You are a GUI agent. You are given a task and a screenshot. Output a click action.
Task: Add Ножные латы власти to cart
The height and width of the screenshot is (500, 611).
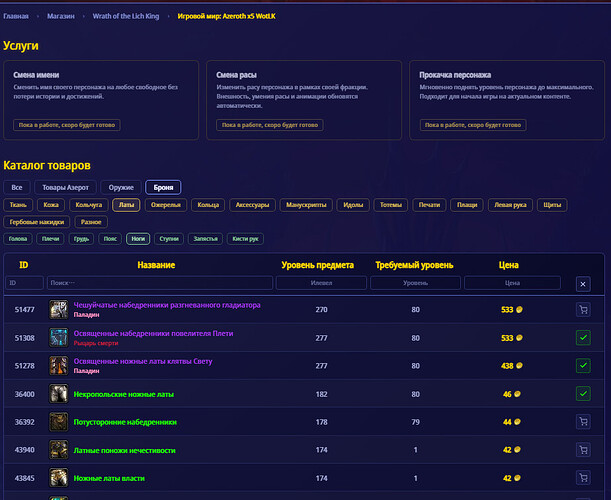[583, 478]
